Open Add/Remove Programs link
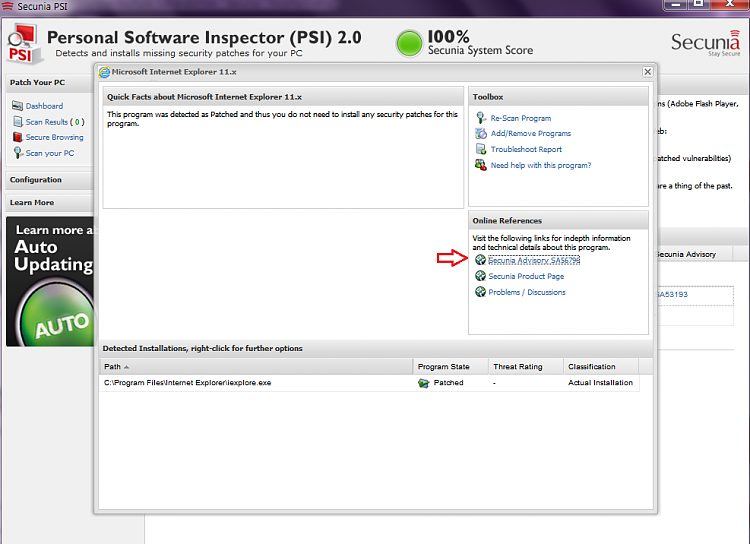750x544 pixels. (531, 133)
